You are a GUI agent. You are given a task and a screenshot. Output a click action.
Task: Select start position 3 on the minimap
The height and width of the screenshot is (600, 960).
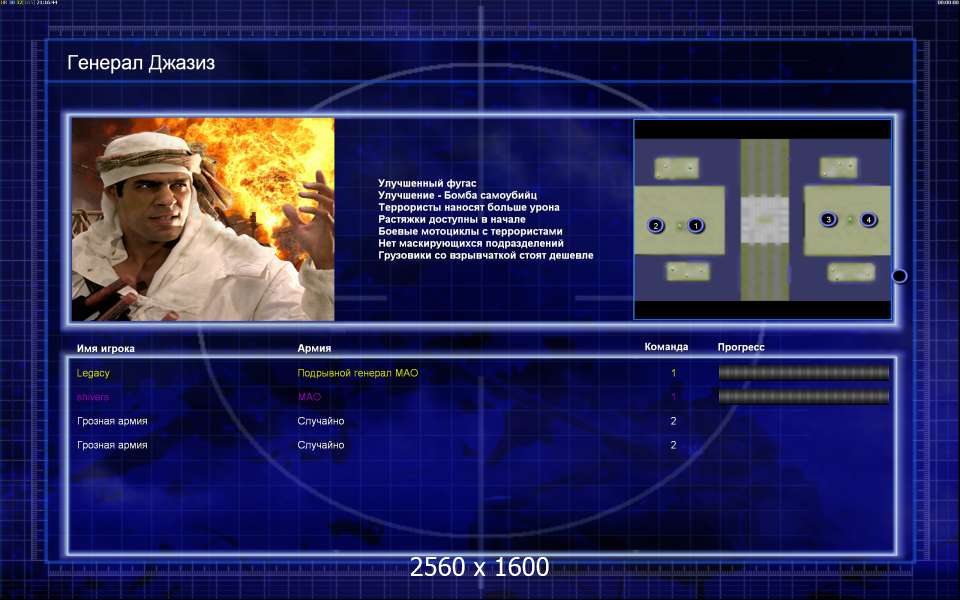[x=828, y=219]
